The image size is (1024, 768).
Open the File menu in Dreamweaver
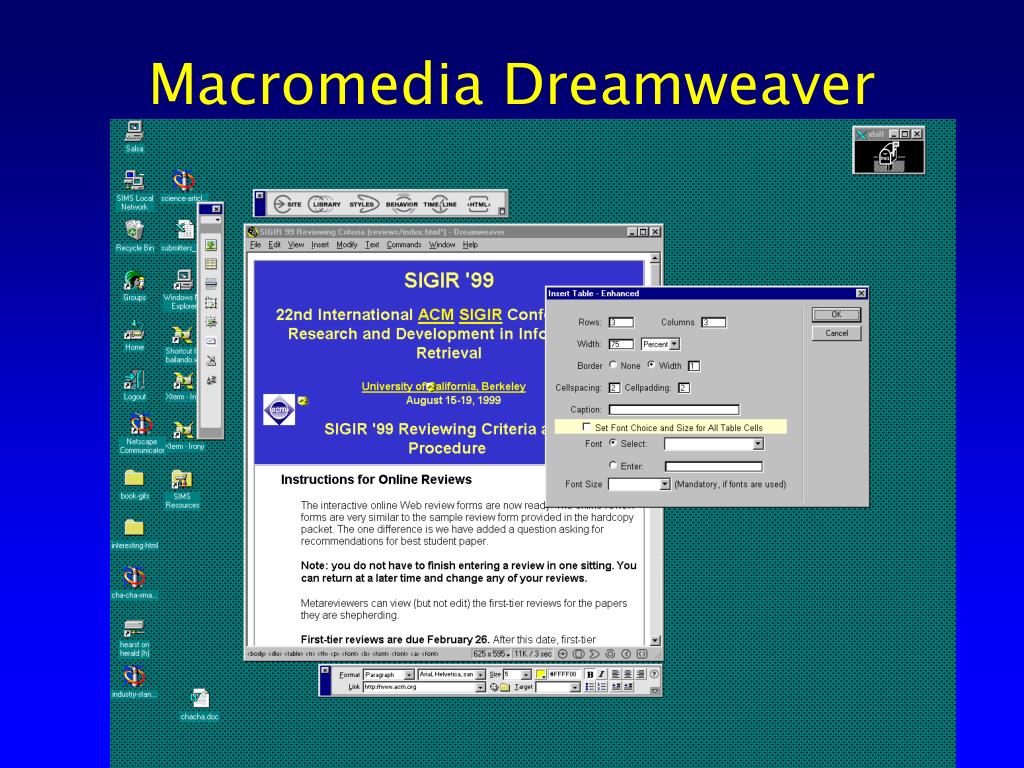(x=255, y=245)
